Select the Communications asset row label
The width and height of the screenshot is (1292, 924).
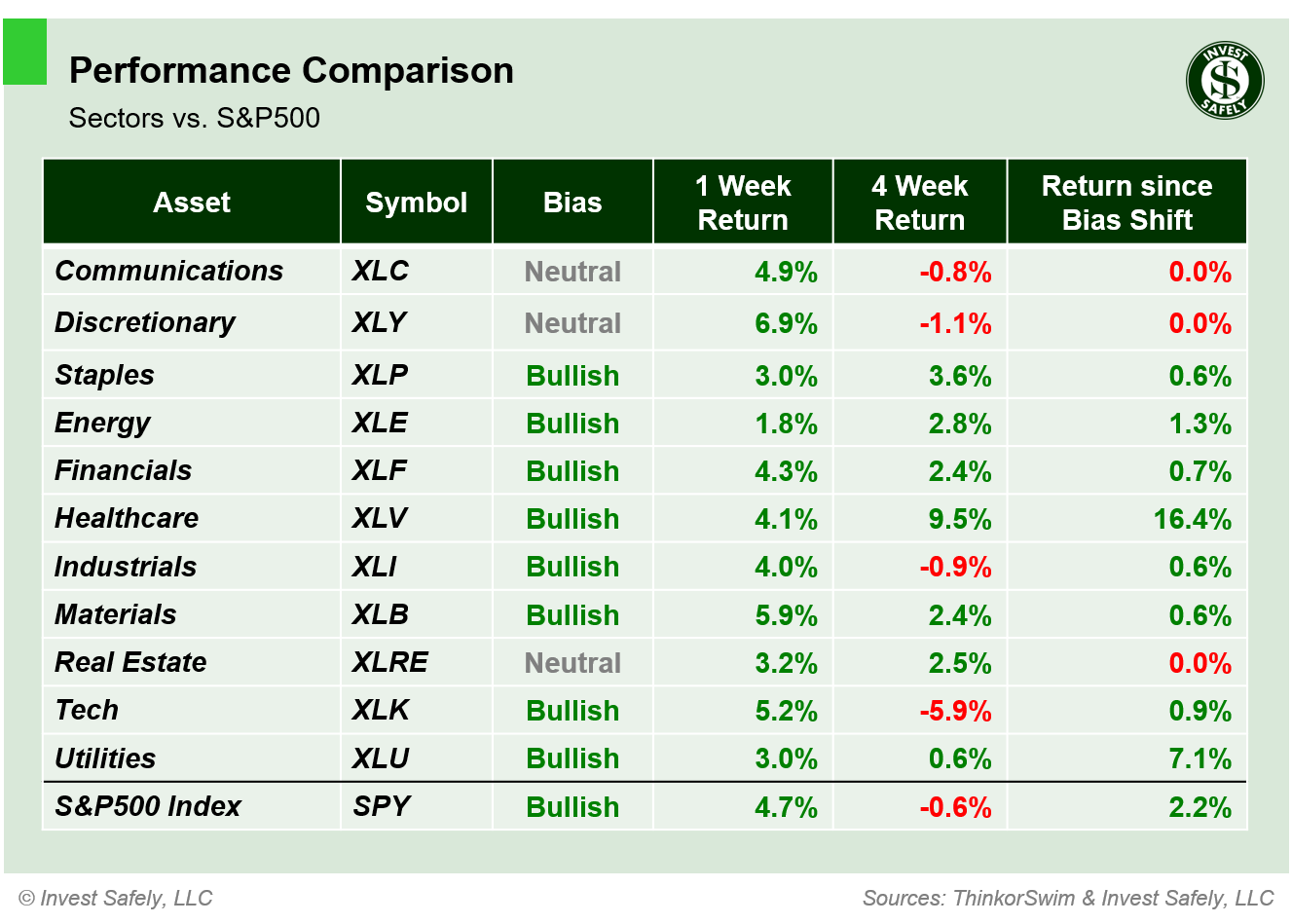(x=168, y=271)
